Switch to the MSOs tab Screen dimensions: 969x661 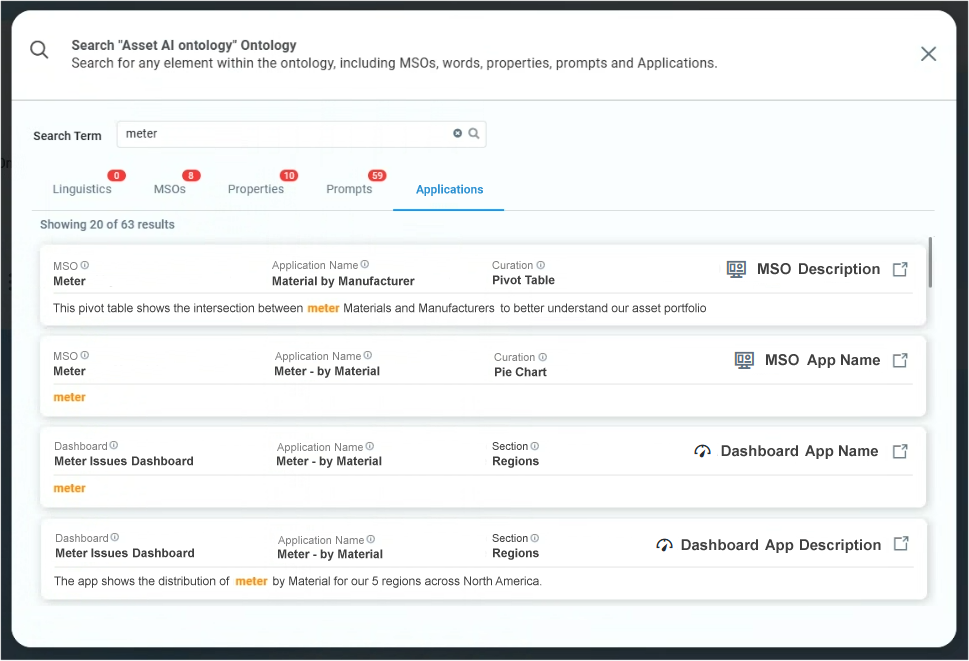(x=170, y=189)
